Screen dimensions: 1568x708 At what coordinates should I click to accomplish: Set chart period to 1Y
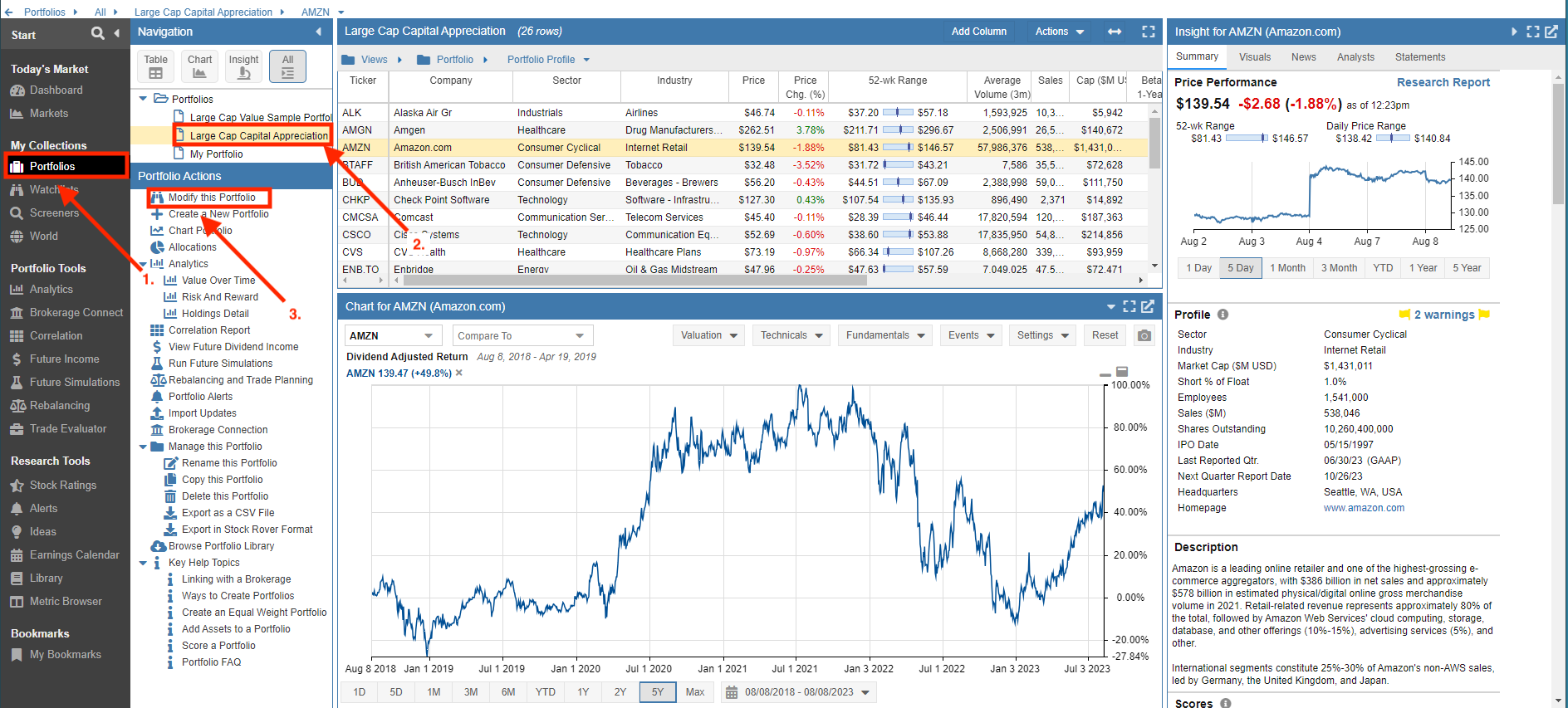coord(583,692)
